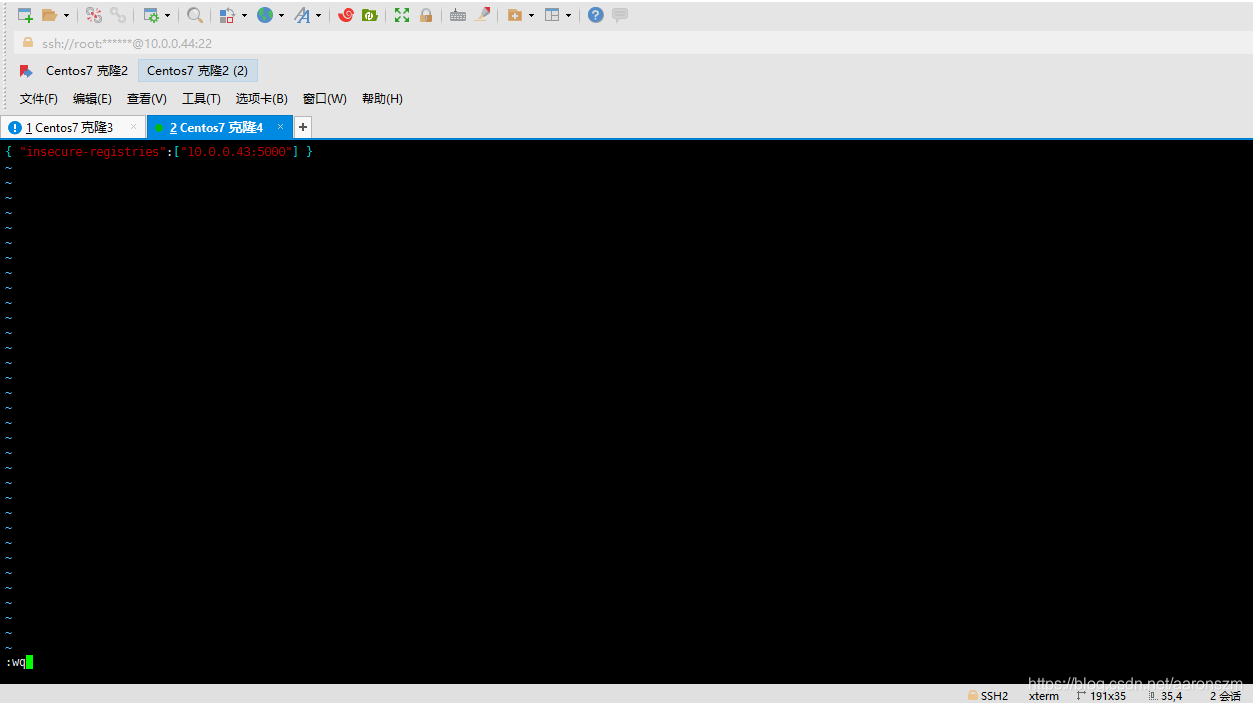Open the 选项卡(B) menu

coord(262,99)
